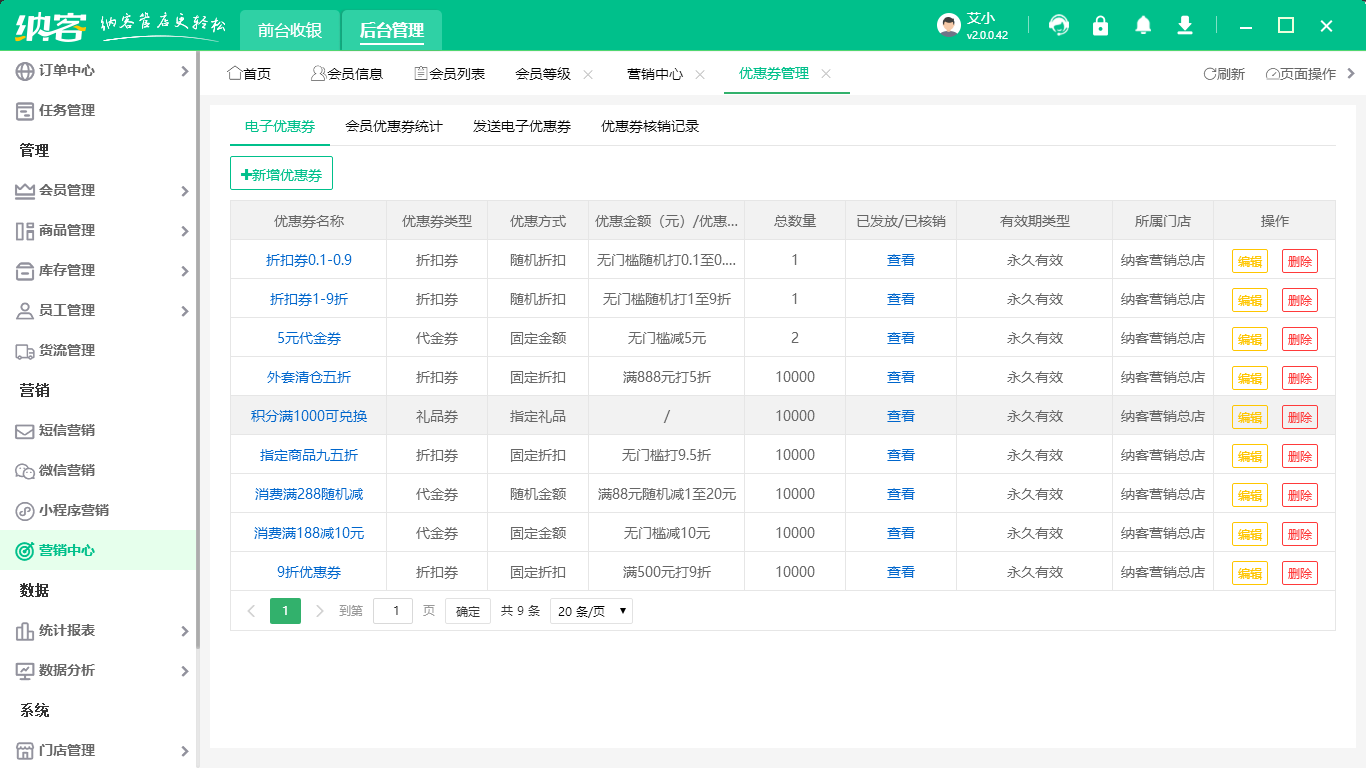
Task: Open the notification bell icon
Action: pos(1143,26)
